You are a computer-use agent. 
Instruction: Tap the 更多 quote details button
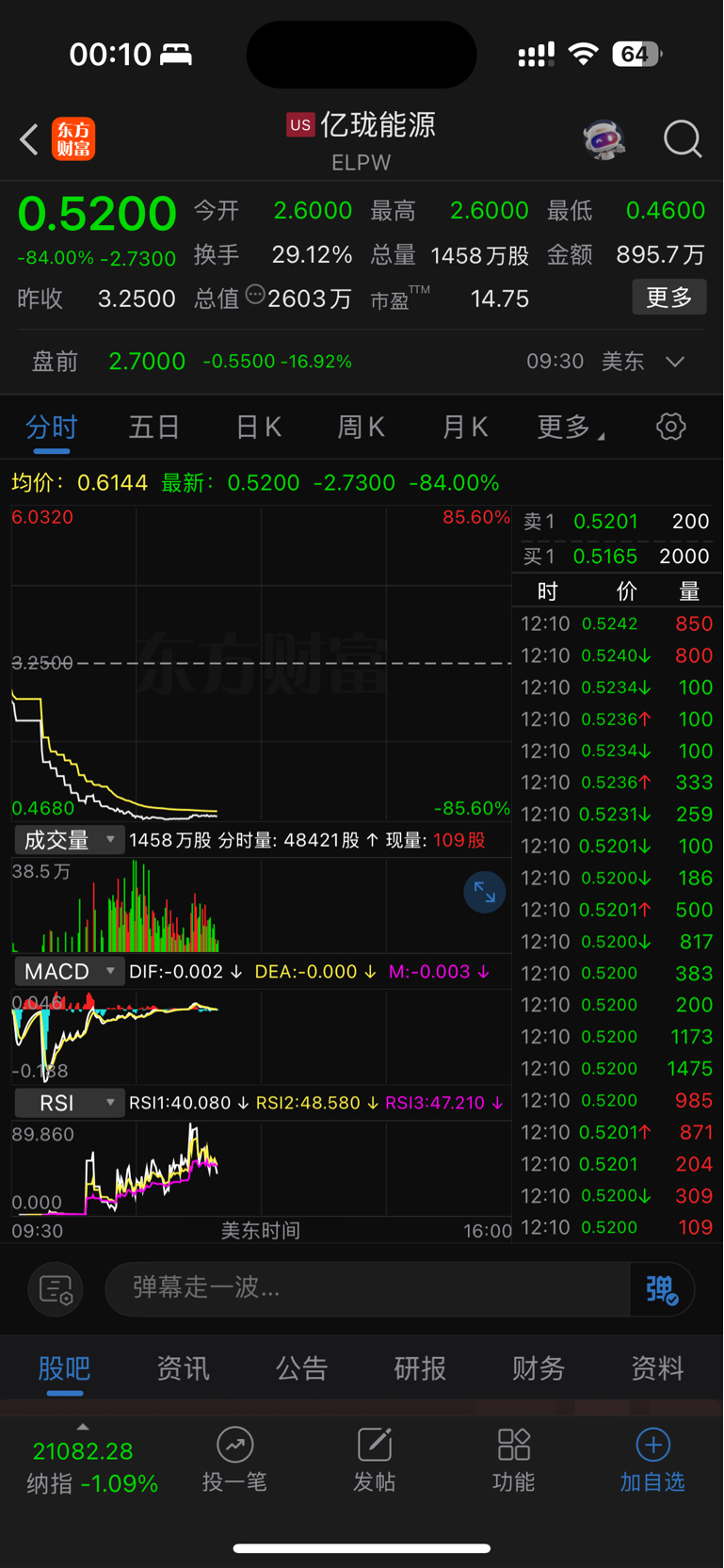(x=669, y=298)
